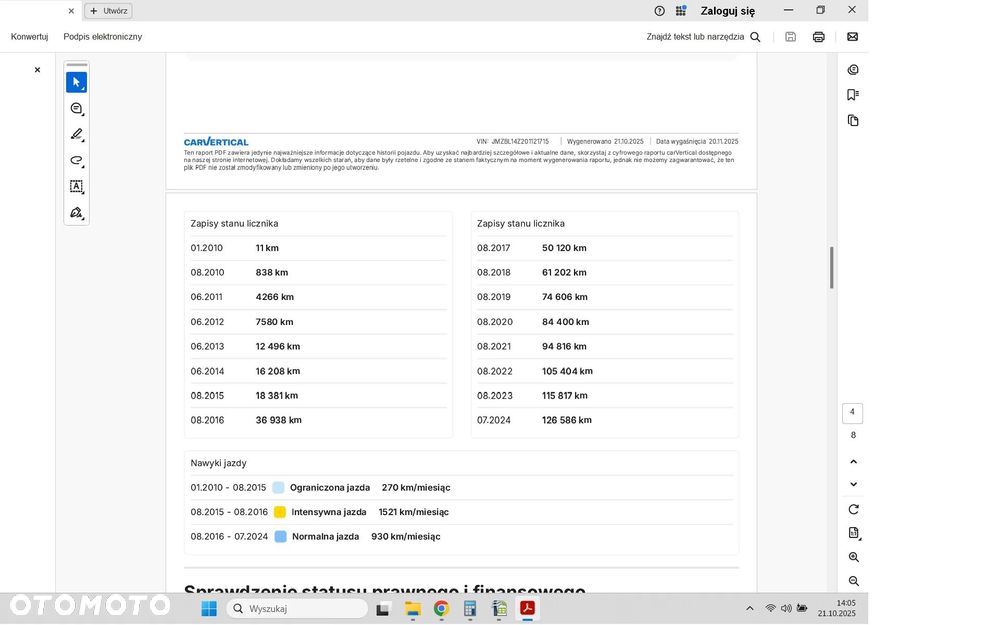
Task: Open the apps grid icon
Action: click(681, 11)
